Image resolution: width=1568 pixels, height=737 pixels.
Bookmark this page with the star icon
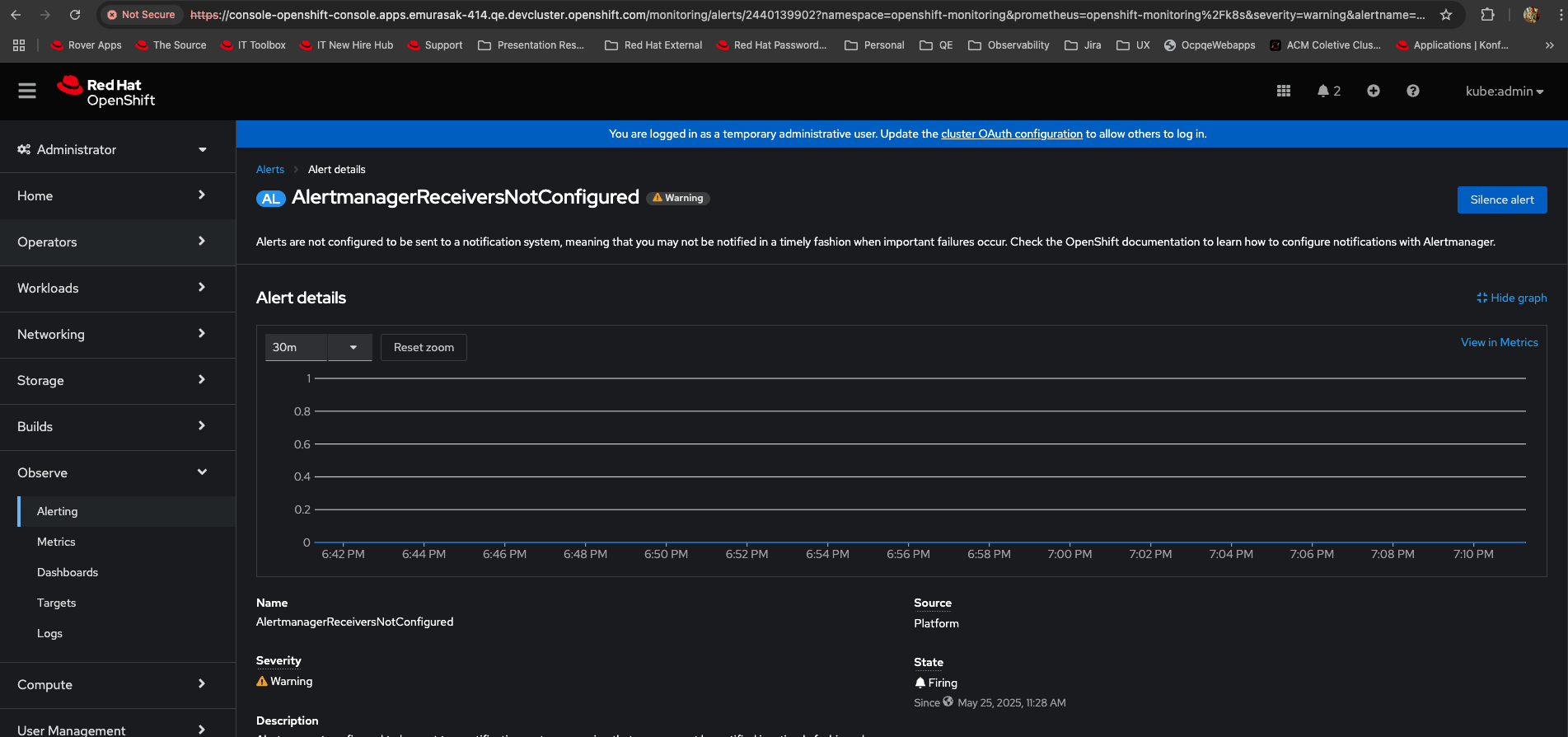pyautogui.click(x=1446, y=15)
